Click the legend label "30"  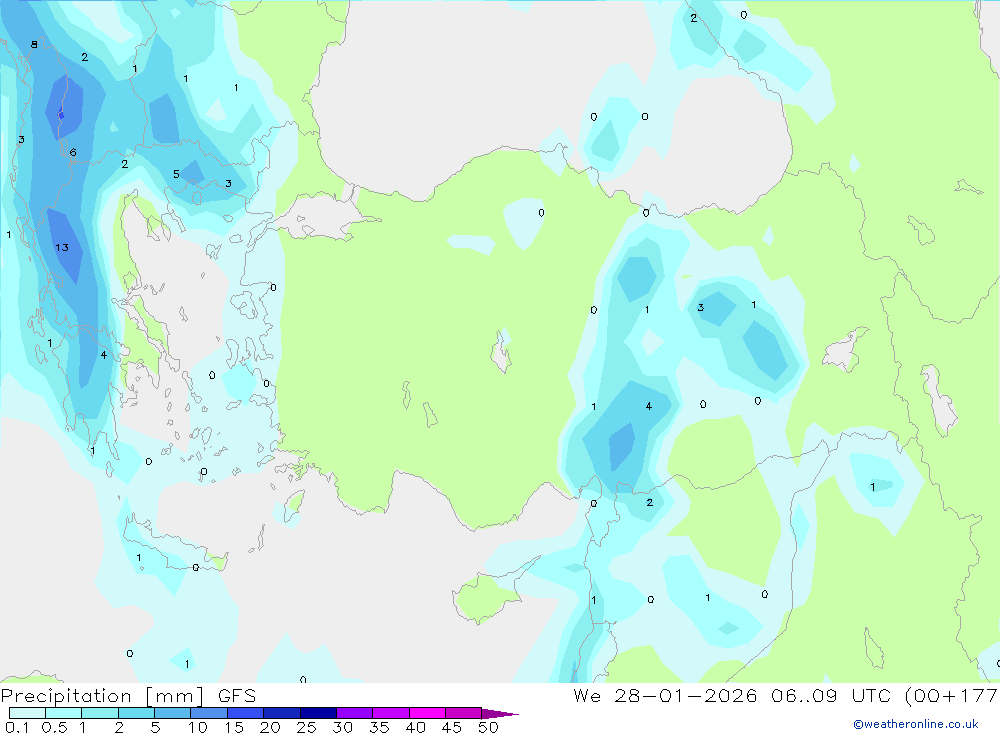tap(343, 727)
